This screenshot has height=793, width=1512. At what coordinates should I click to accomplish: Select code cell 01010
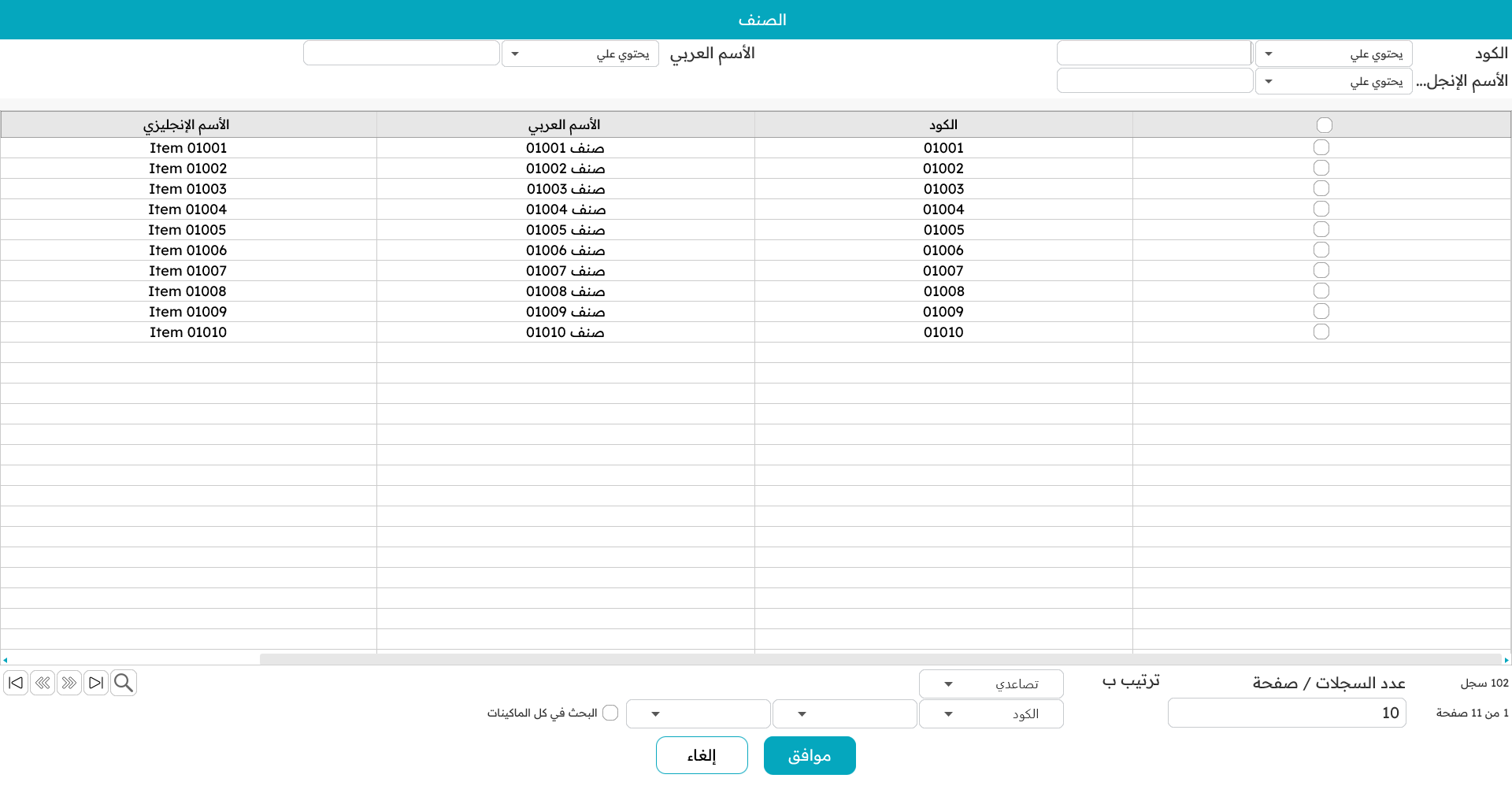coord(943,332)
